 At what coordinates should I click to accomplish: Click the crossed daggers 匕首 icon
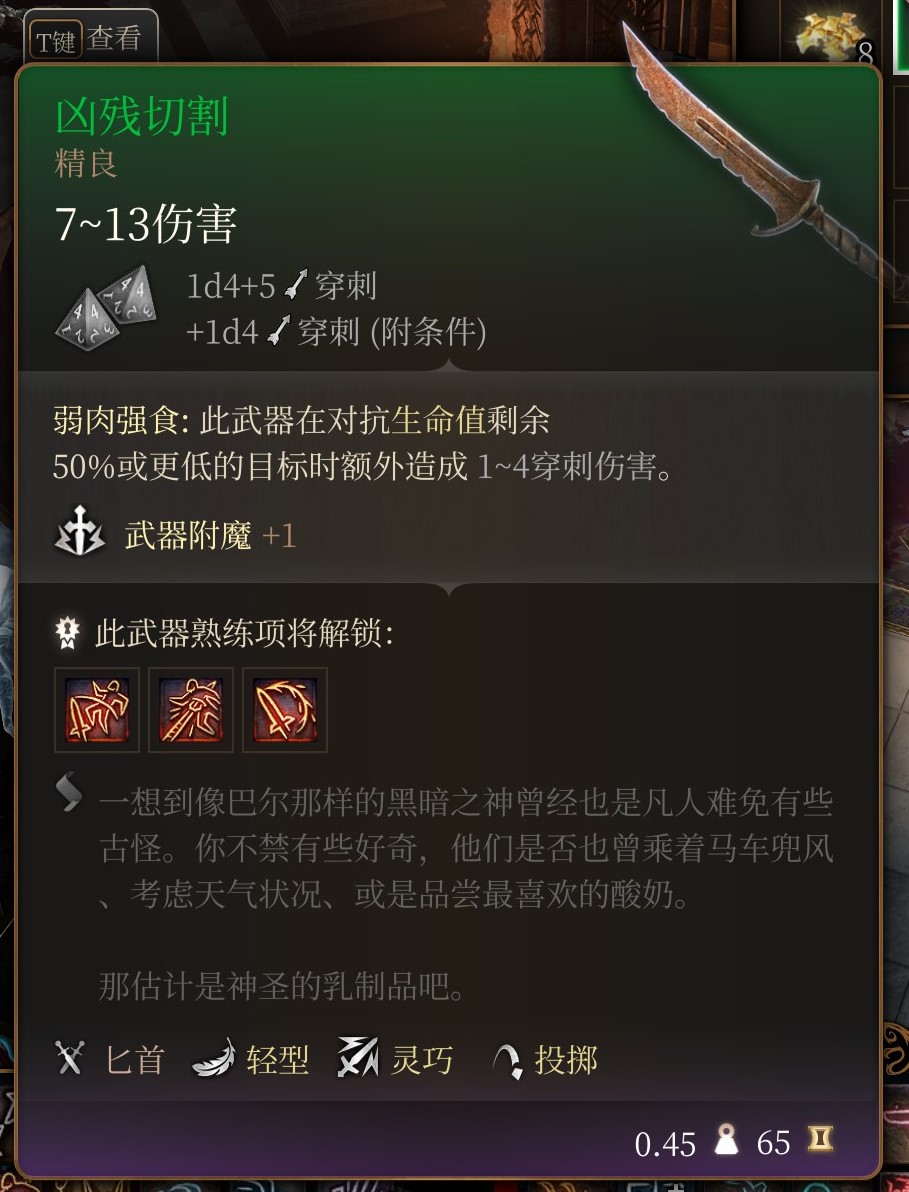pyautogui.click(x=70, y=1057)
